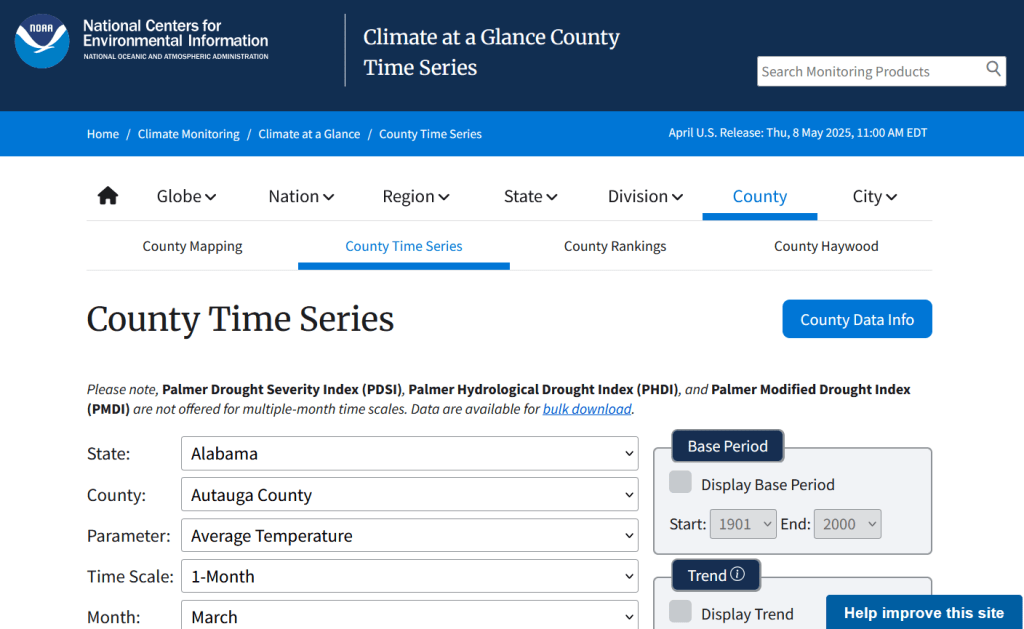The width and height of the screenshot is (1024, 629).
Task: Open the Nation menu
Action: pyautogui.click(x=301, y=196)
